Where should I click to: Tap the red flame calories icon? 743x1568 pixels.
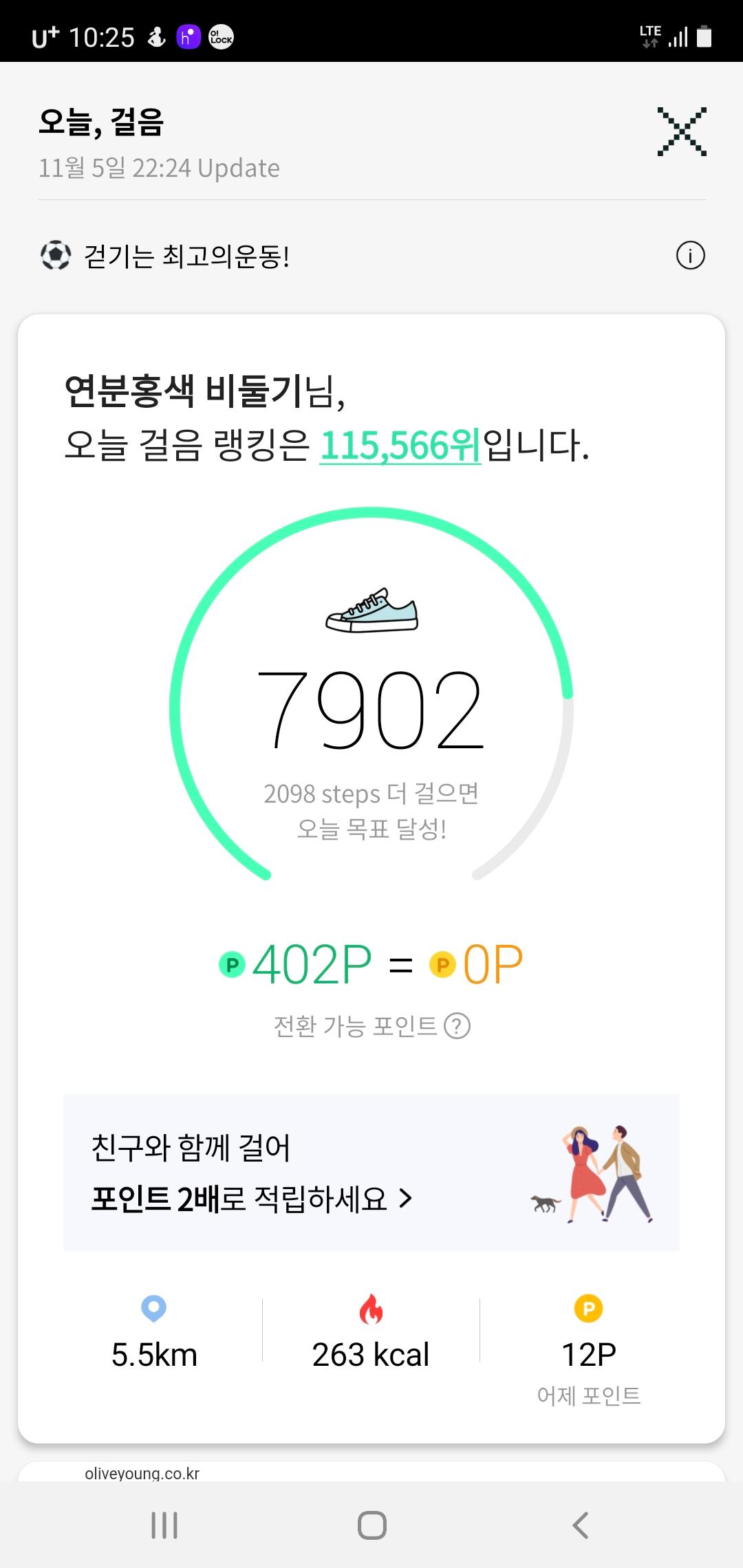pos(371,1309)
